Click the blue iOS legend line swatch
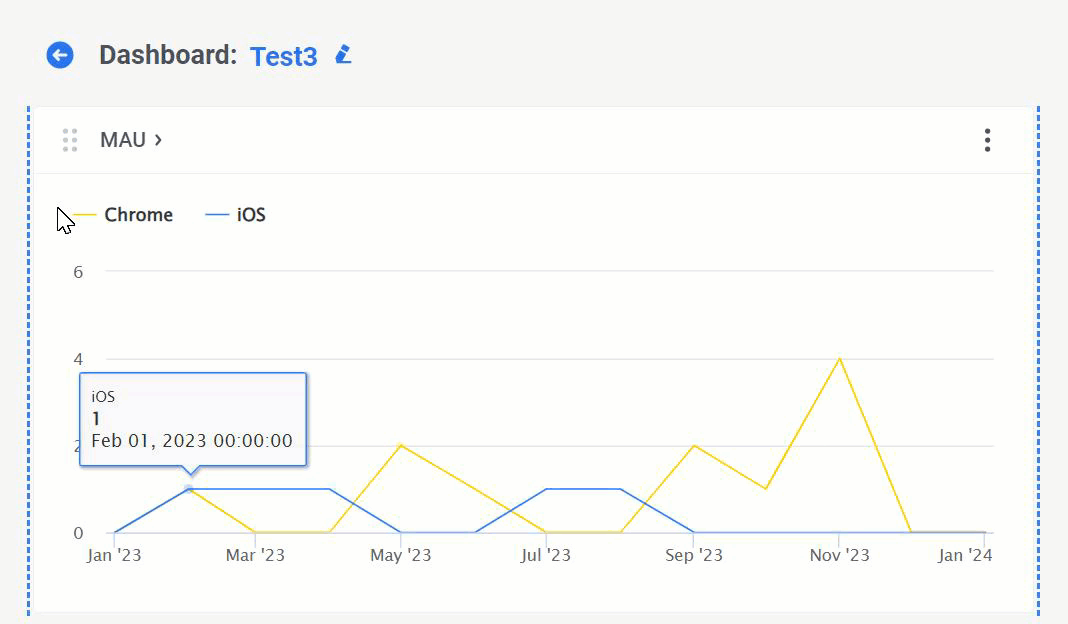 pyautogui.click(x=217, y=215)
